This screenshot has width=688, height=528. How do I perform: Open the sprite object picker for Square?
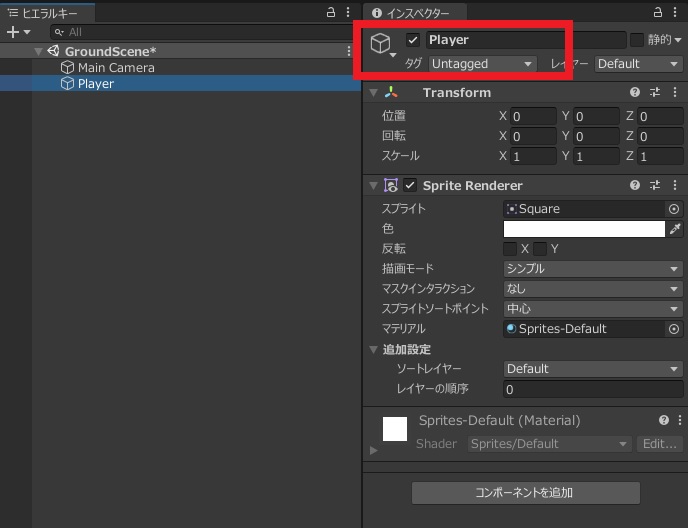674,209
